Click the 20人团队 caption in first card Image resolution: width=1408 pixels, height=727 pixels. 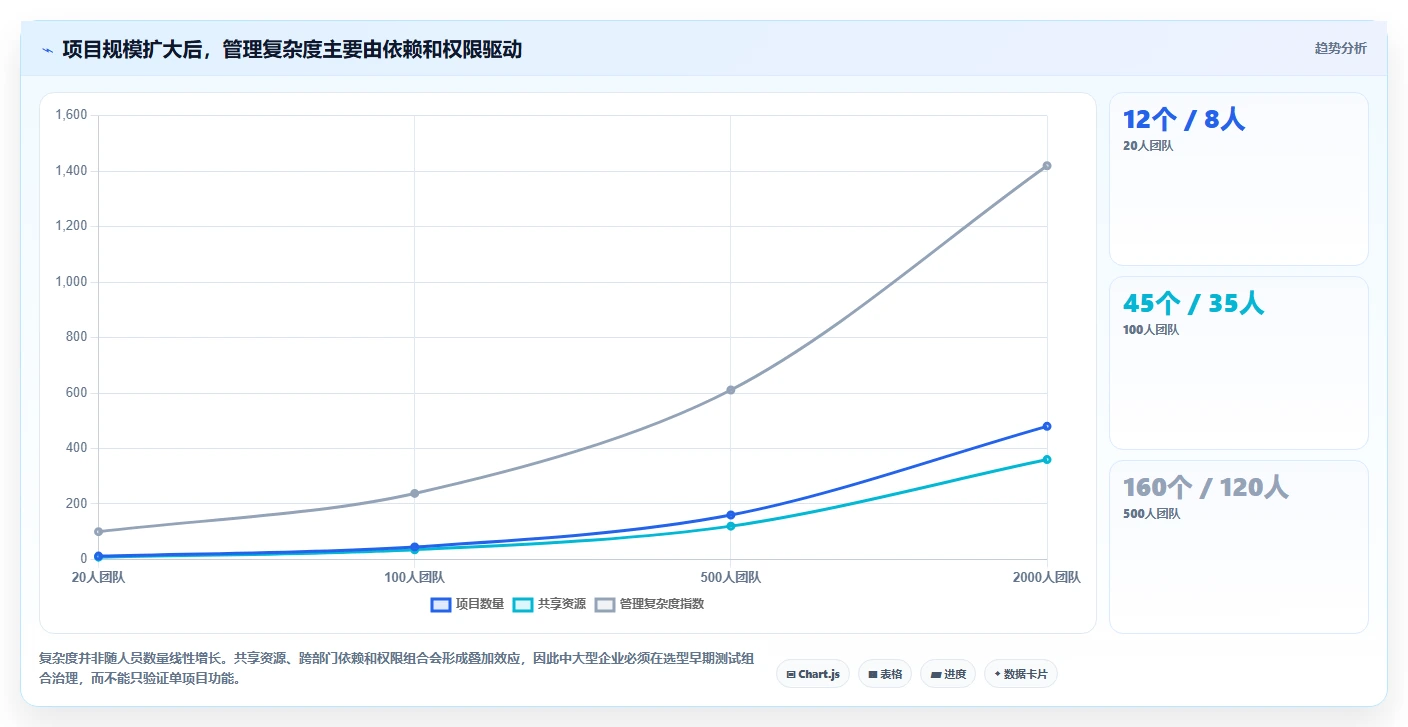pos(1148,146)
